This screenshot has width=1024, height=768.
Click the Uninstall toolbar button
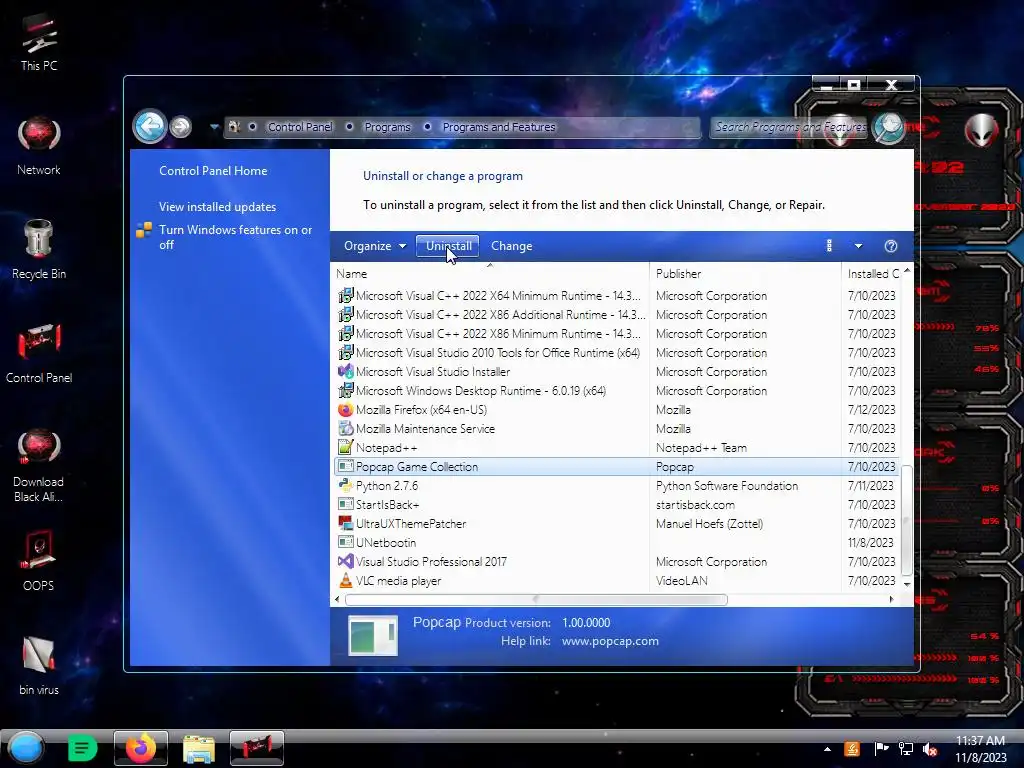[x=448, y=246]
